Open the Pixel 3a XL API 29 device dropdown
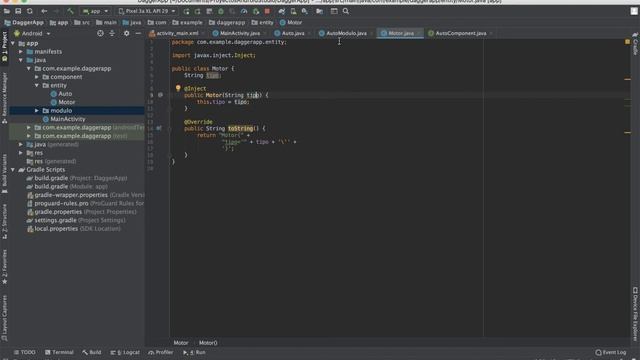 (147, 11)
